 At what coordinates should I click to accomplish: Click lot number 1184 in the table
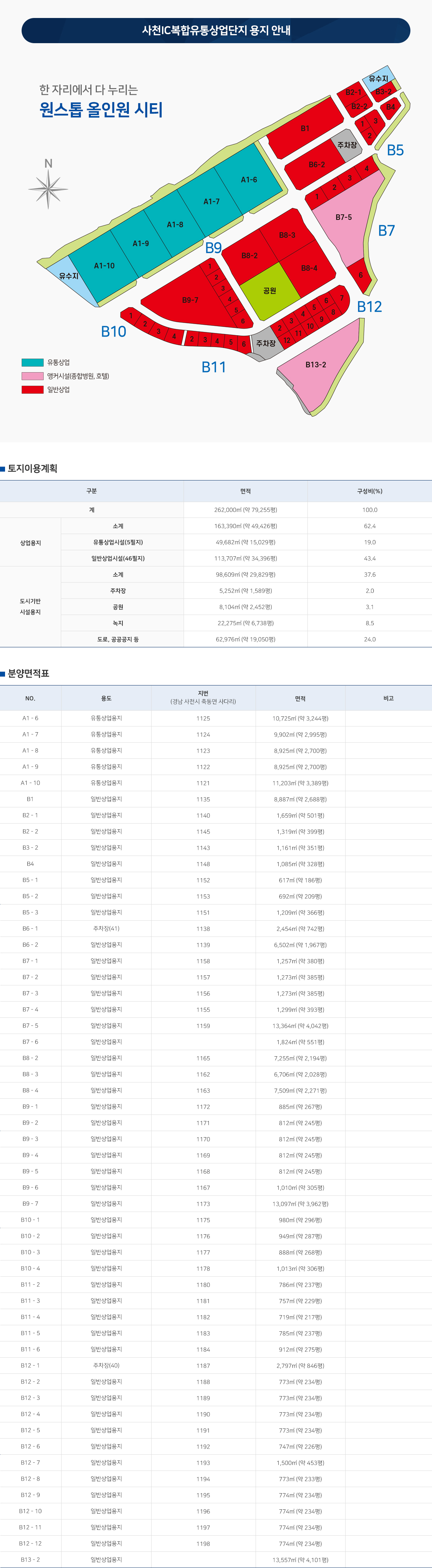tap(203, 1349)
